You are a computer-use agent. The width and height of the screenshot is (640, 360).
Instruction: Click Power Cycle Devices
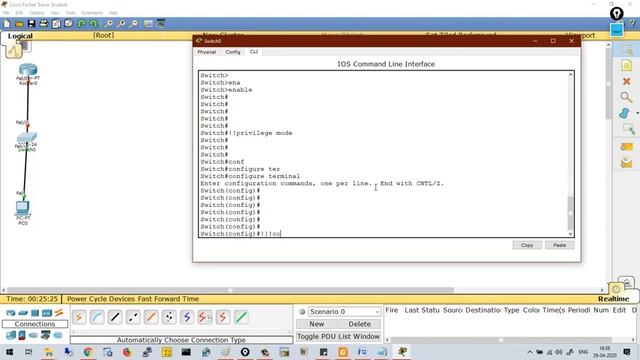[101, 299]
